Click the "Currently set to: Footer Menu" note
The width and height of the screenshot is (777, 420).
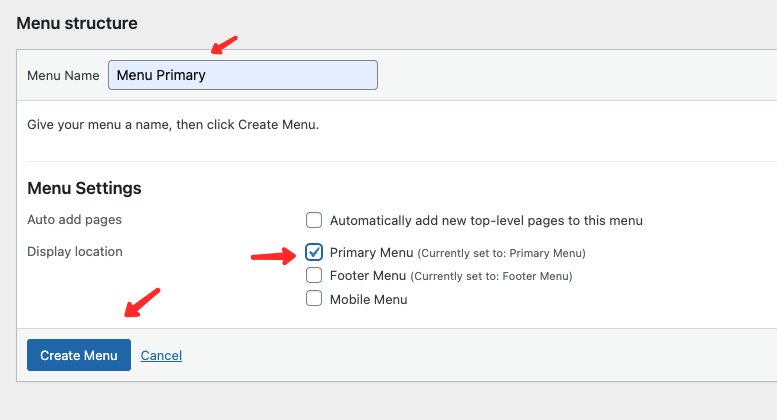pyautogui.click(x=491, y=276)
